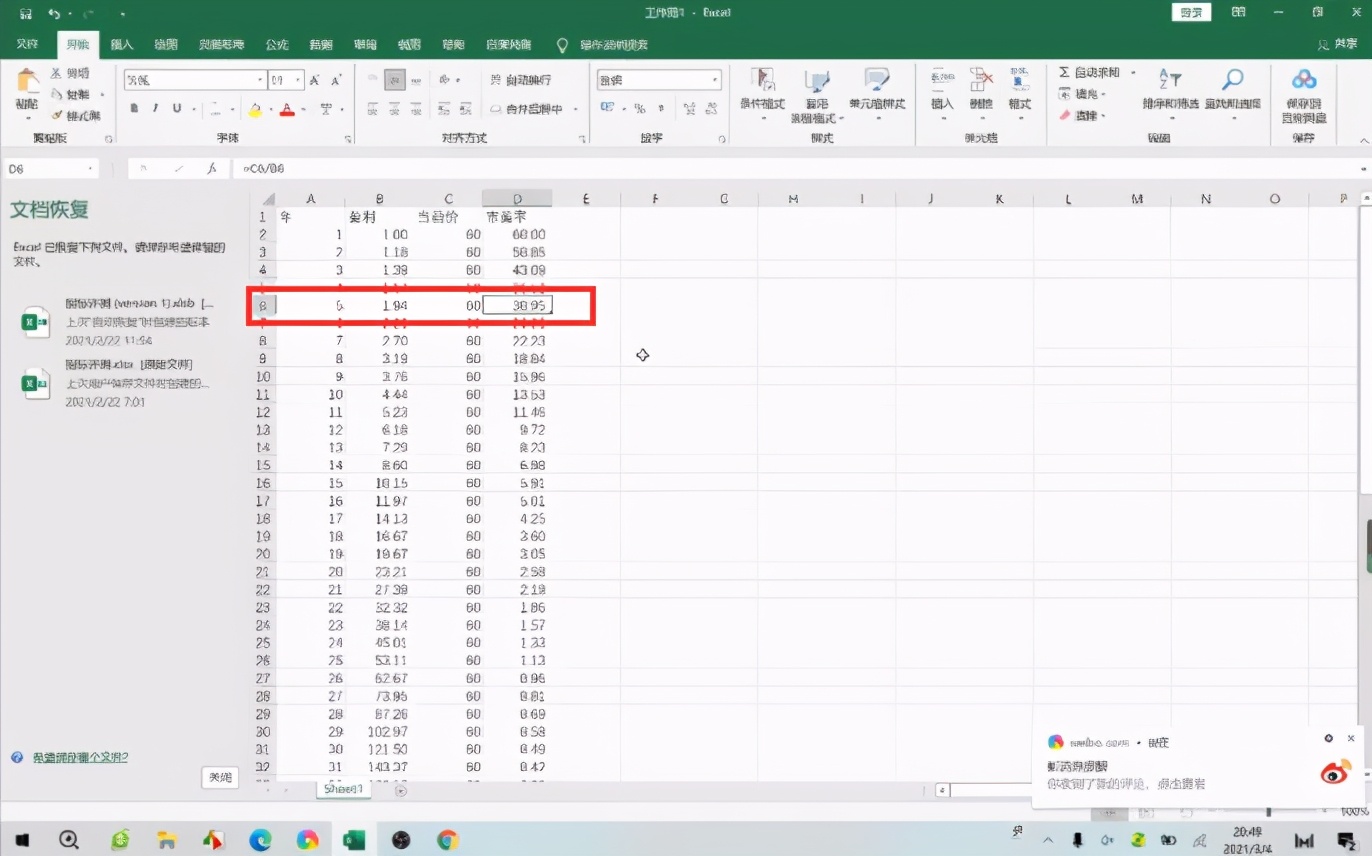Image resolution: width=1372 pixels, height=856 pixels.
Task: Apply percent style to the cell
Action: coord(640,108)
